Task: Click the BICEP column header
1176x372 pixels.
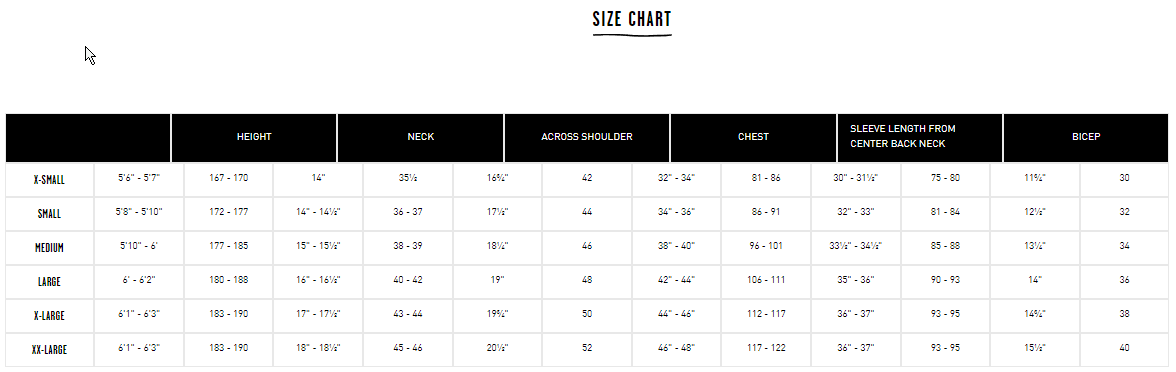Action: pos(1086,137)
